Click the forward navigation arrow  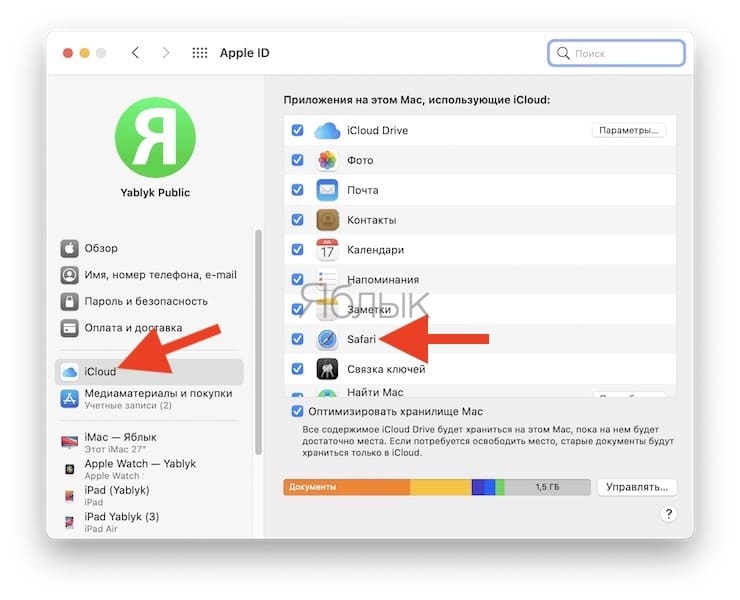166,53
